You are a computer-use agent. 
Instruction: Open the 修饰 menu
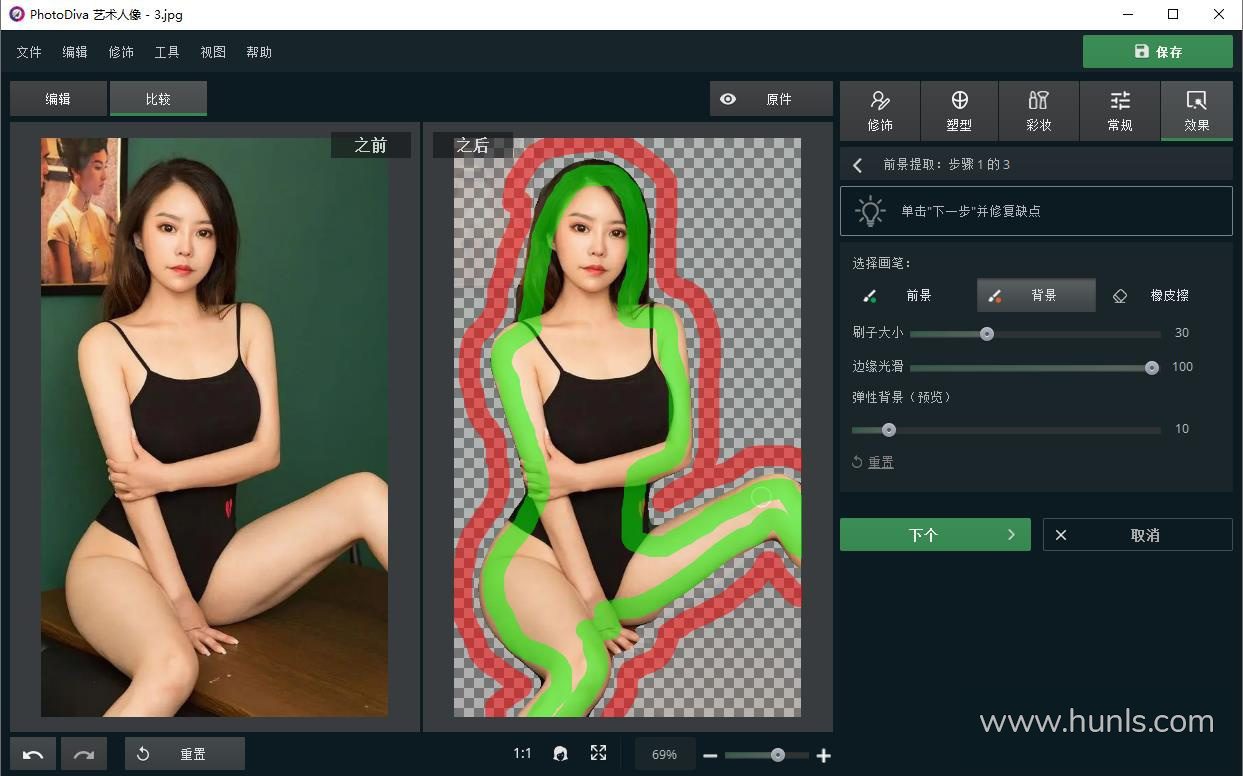click(x=121, y=52)
